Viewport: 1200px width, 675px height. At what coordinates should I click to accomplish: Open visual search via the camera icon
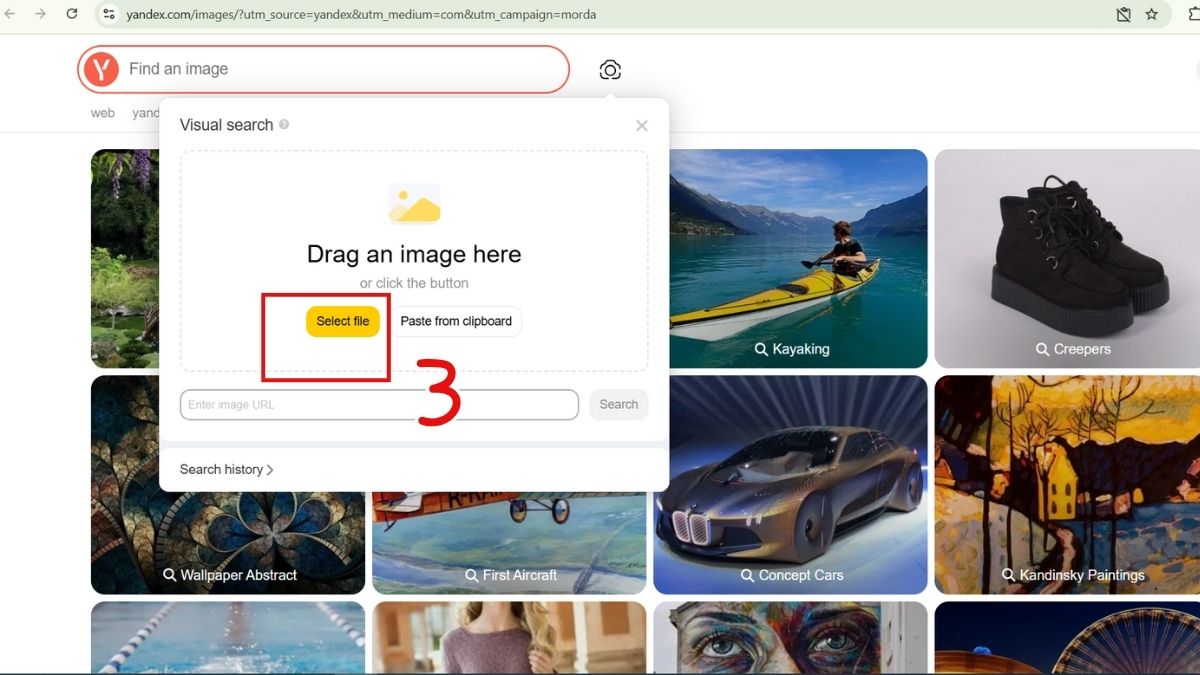click(610, 69)
